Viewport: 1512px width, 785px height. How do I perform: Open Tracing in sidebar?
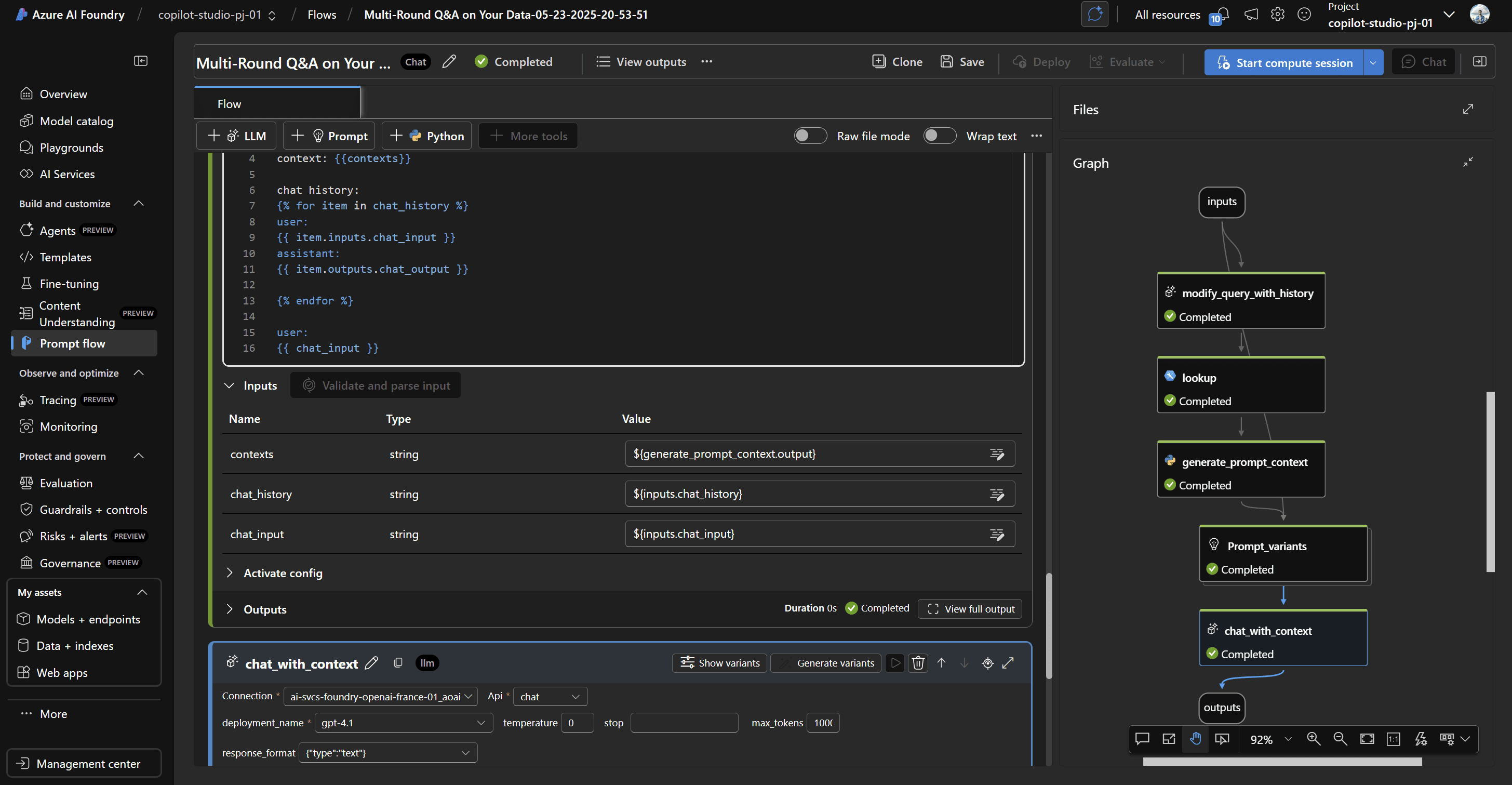[58, 400]
